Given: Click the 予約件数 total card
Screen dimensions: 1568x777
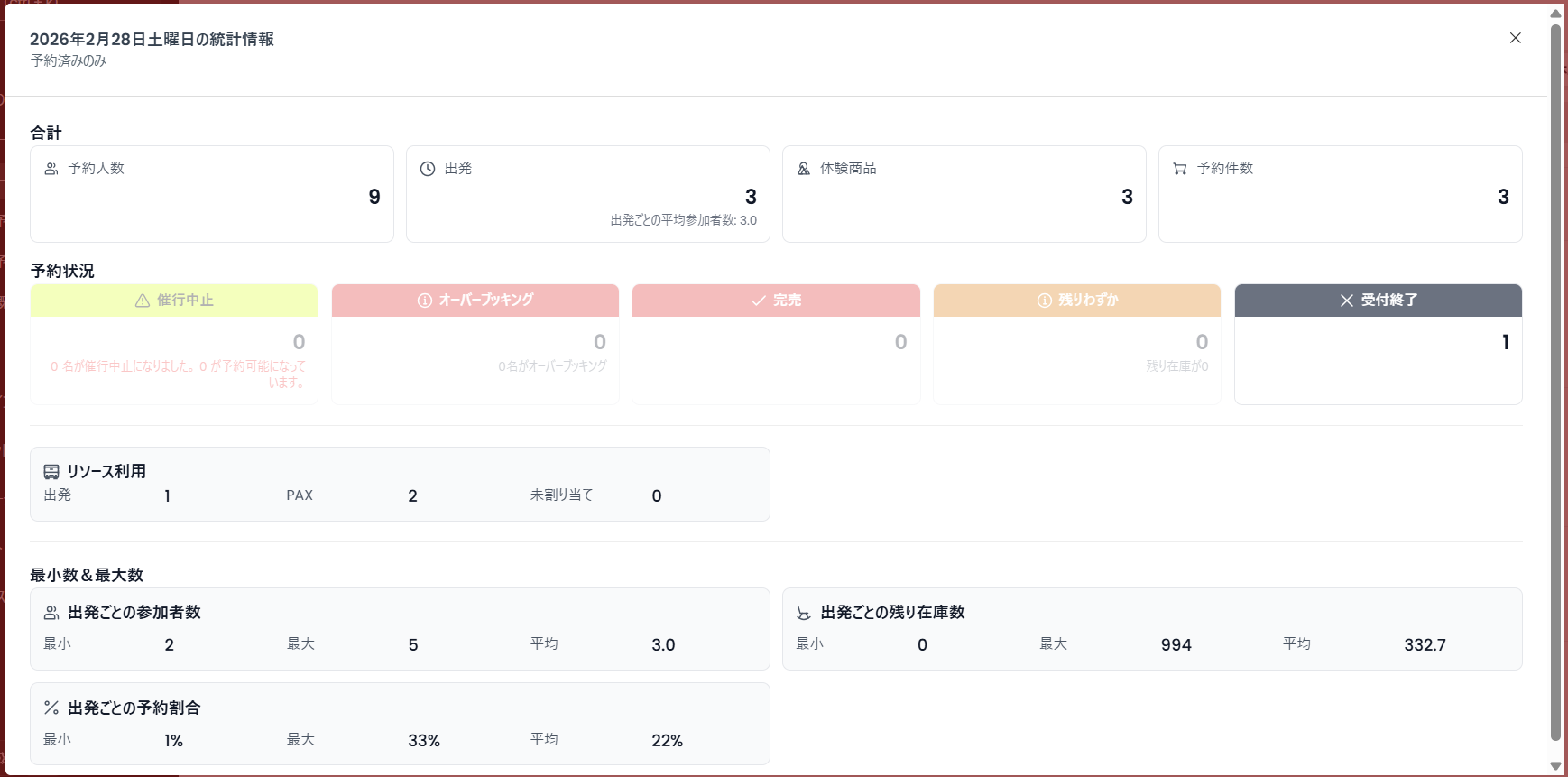Looking at the screenshot, I should 1340,194.
